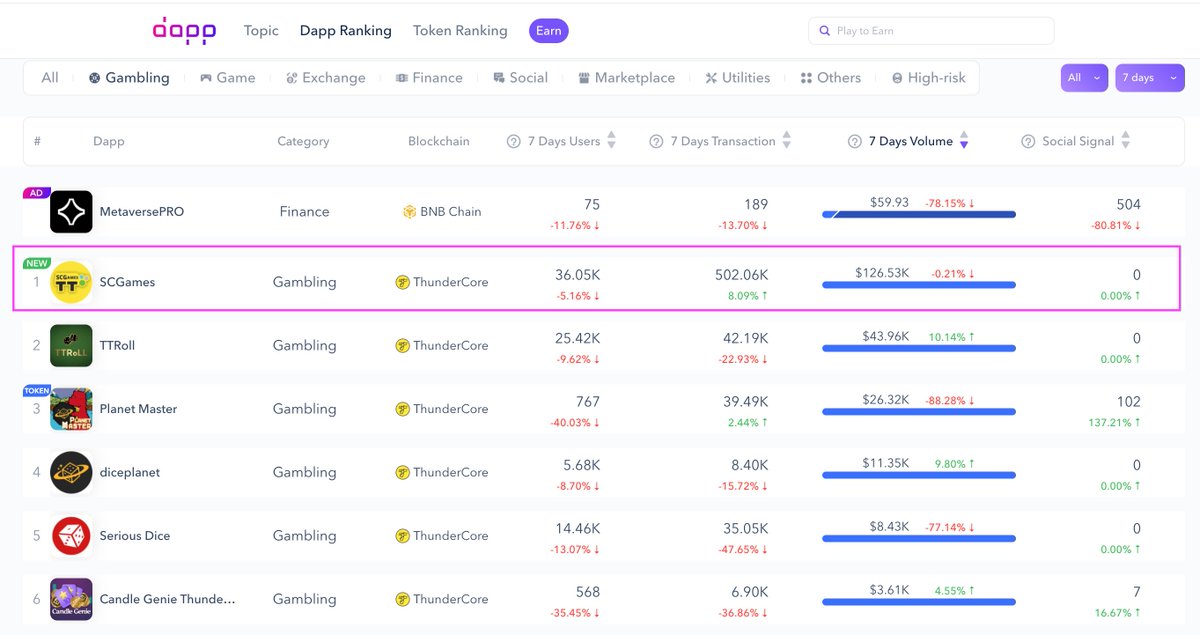Open the MetaversePRO app icon
The image size is (1200, 635).
pyautogui.click(x=71, y=212)
